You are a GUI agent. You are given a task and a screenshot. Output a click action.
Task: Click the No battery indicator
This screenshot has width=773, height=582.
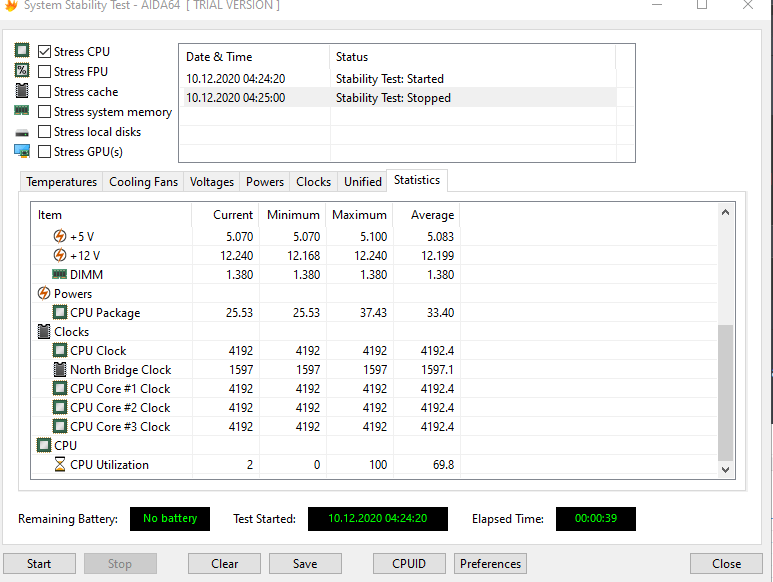pyautogui.click(x=170, y=518)
